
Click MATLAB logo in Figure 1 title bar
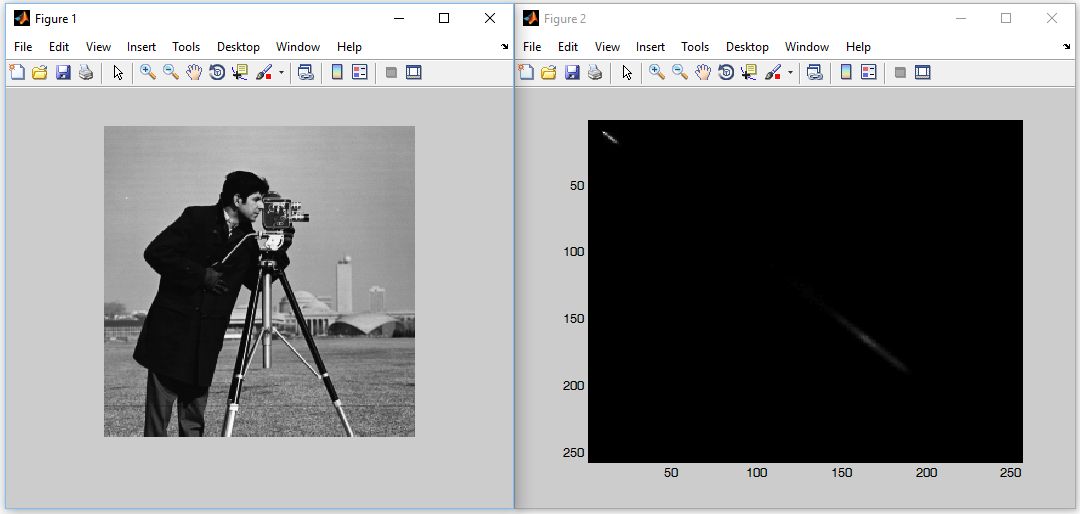22,19
